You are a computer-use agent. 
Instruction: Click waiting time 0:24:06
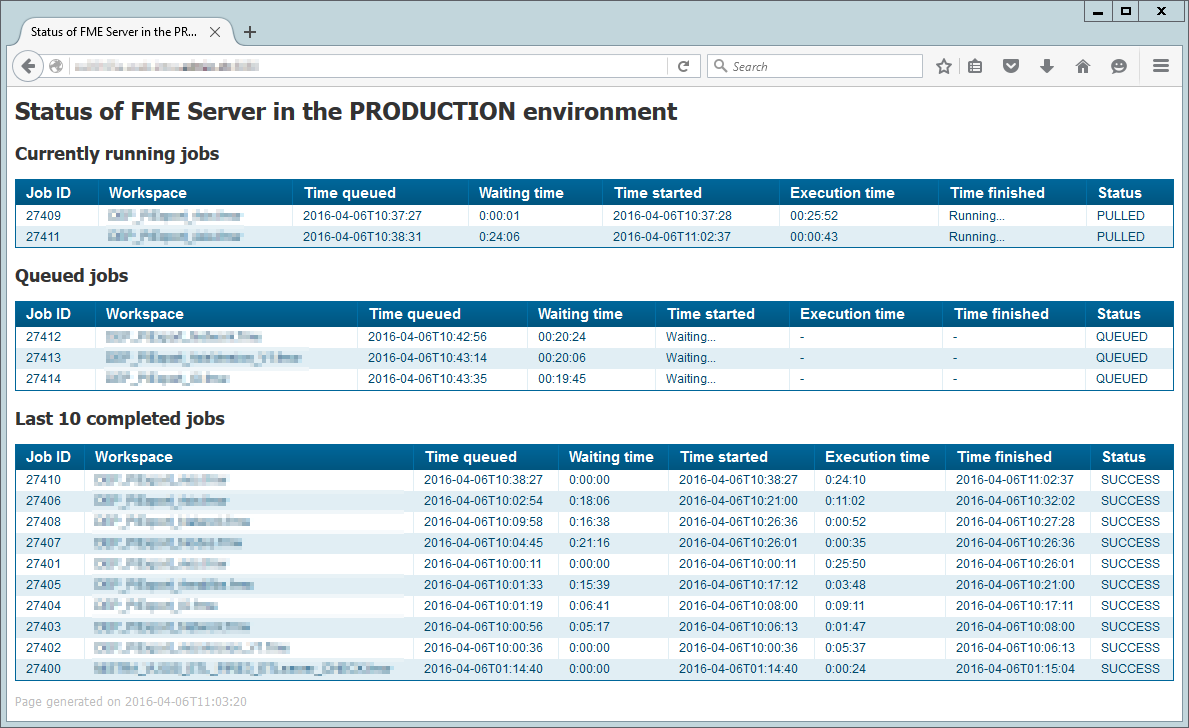[x=499, y=237]
